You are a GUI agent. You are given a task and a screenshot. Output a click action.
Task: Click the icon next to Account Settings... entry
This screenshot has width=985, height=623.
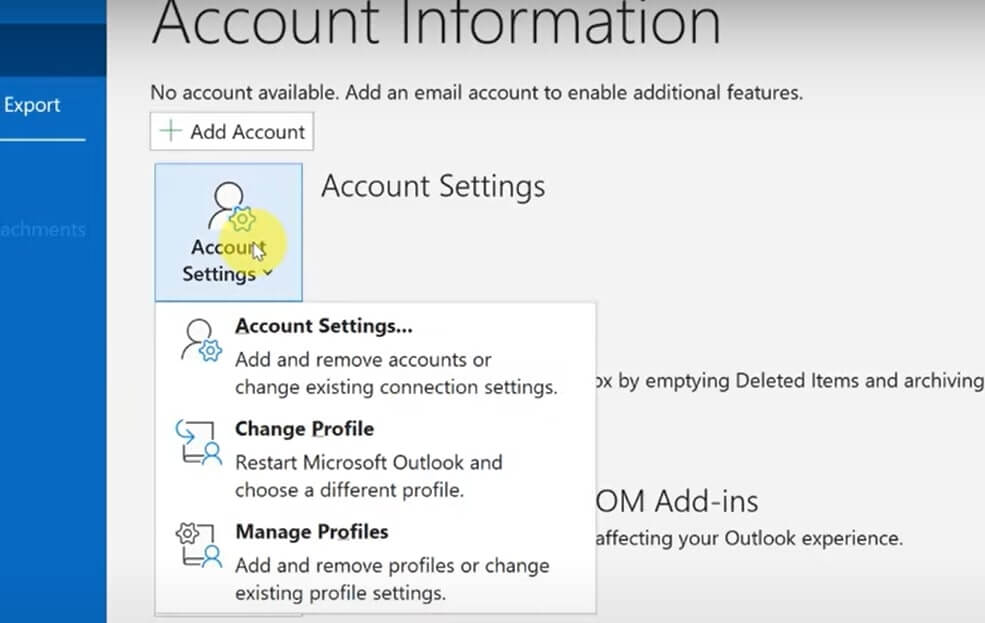[x=200, y=341]
